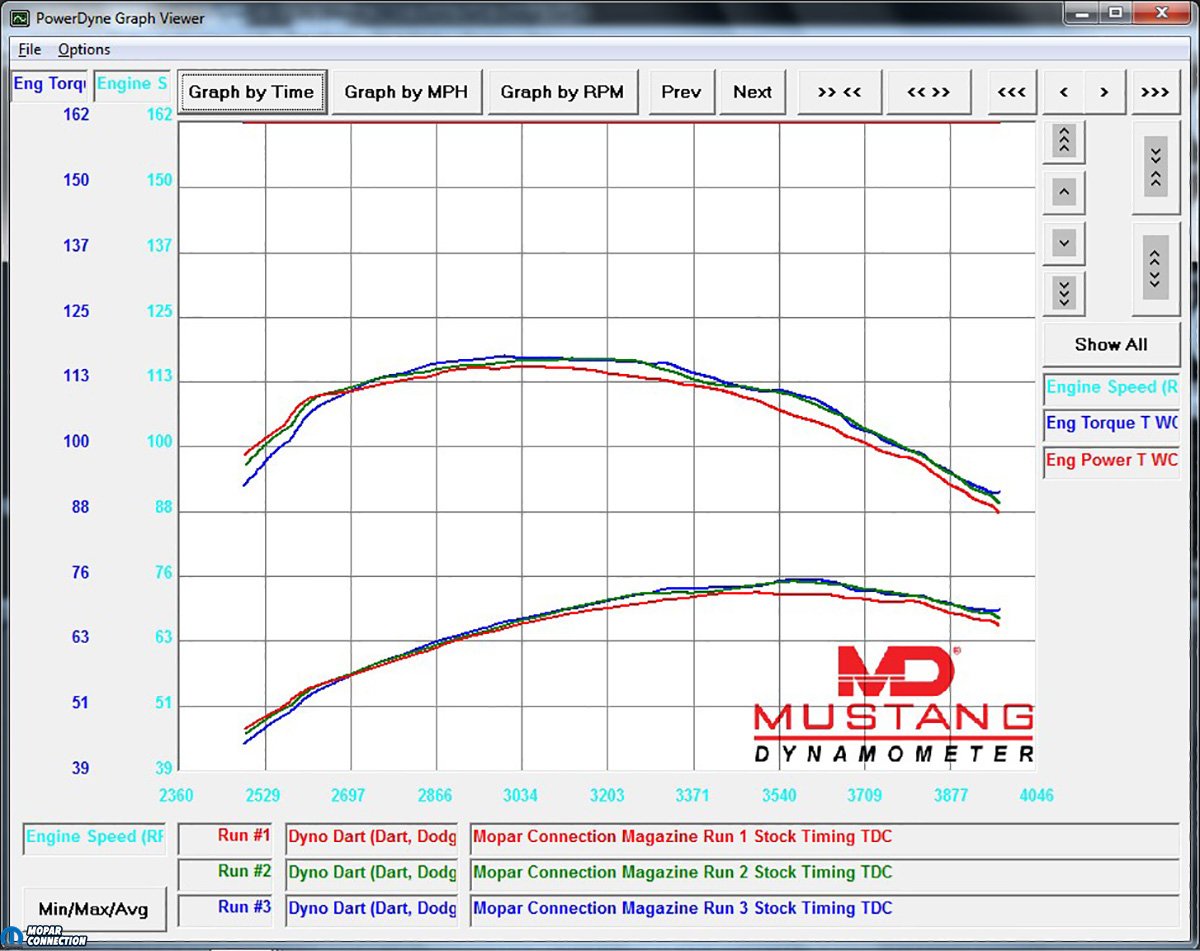The width and height of the screenshot is (1200, 951).
Task: Click the horizontal compress '>> <<' button
Action: click(x=839, y=92)
